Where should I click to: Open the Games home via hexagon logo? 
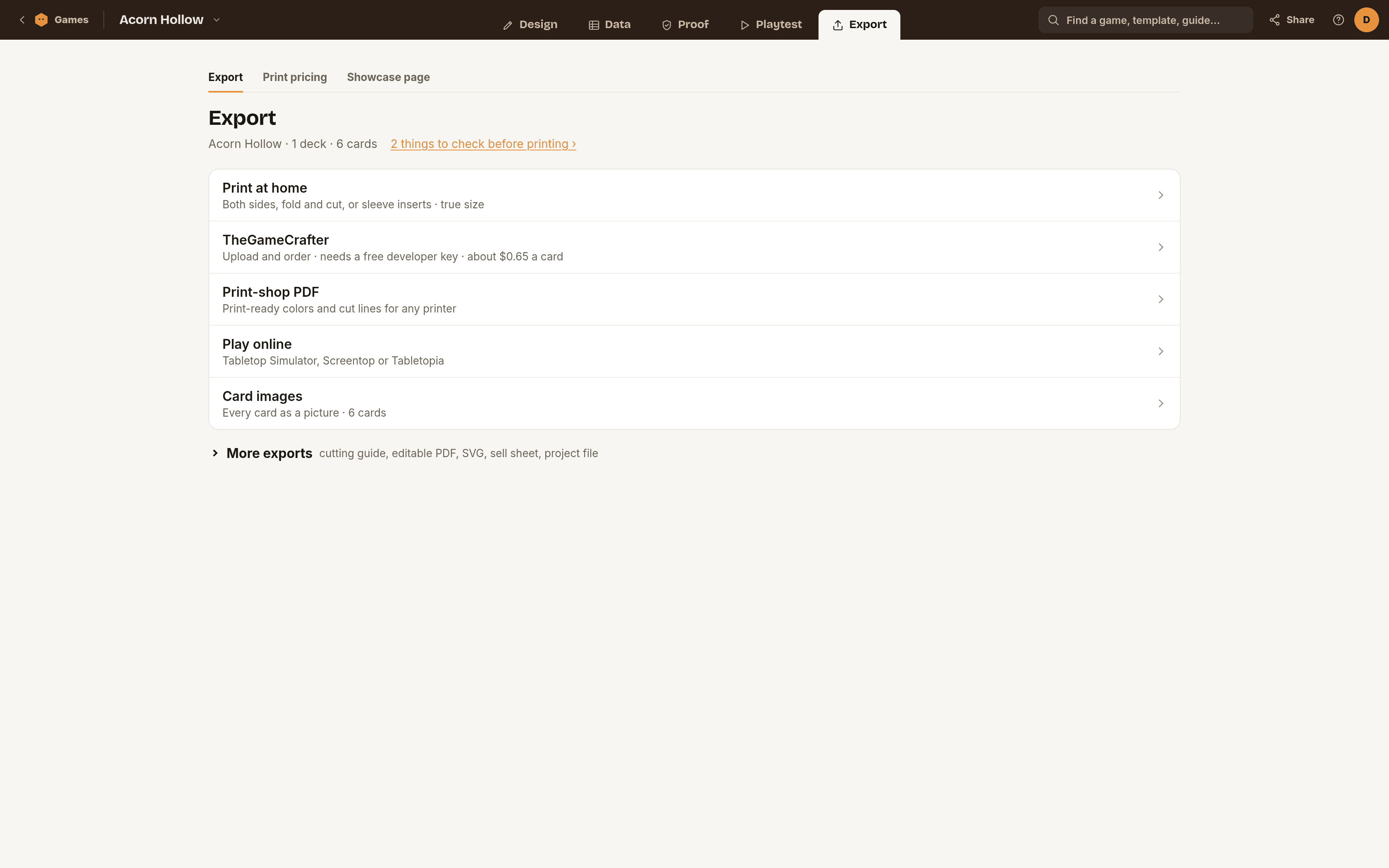click(x=41, y=20)
